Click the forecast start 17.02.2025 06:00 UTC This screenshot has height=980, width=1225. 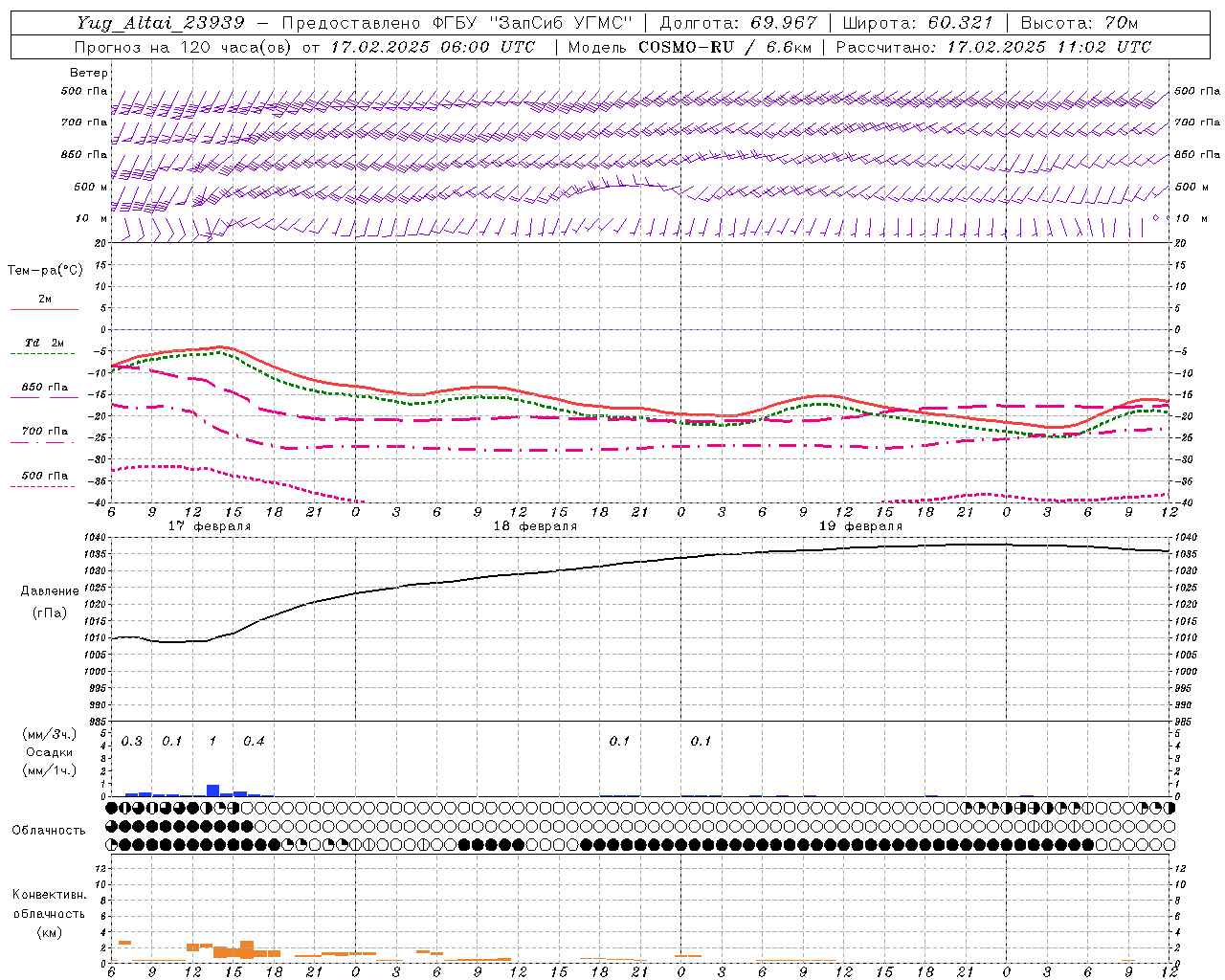[433, 47]
